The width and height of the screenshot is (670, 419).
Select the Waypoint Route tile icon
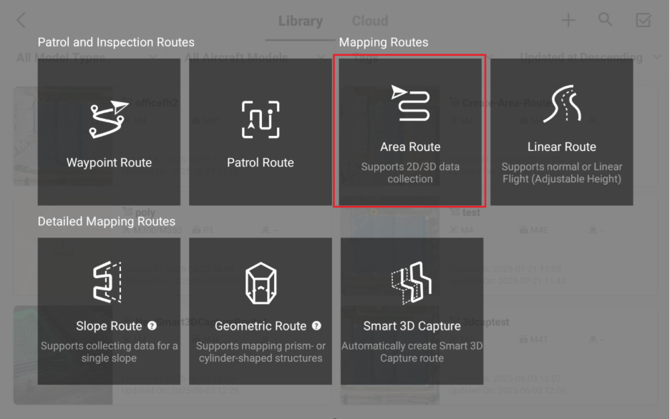coord(109,119)
